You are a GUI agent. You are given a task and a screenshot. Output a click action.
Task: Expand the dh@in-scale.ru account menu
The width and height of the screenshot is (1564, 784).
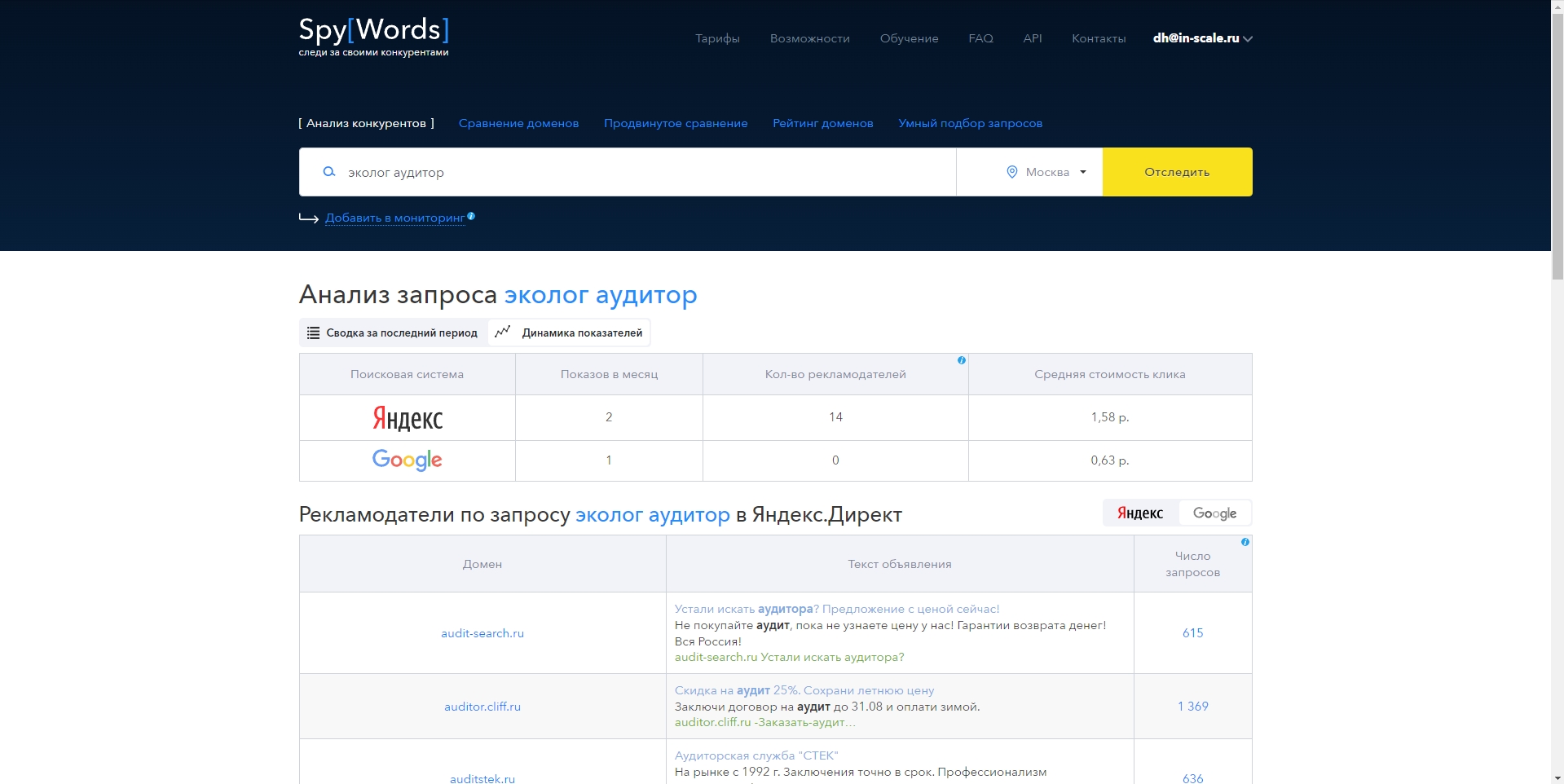pyautogui.click(x=1202, y=38)
